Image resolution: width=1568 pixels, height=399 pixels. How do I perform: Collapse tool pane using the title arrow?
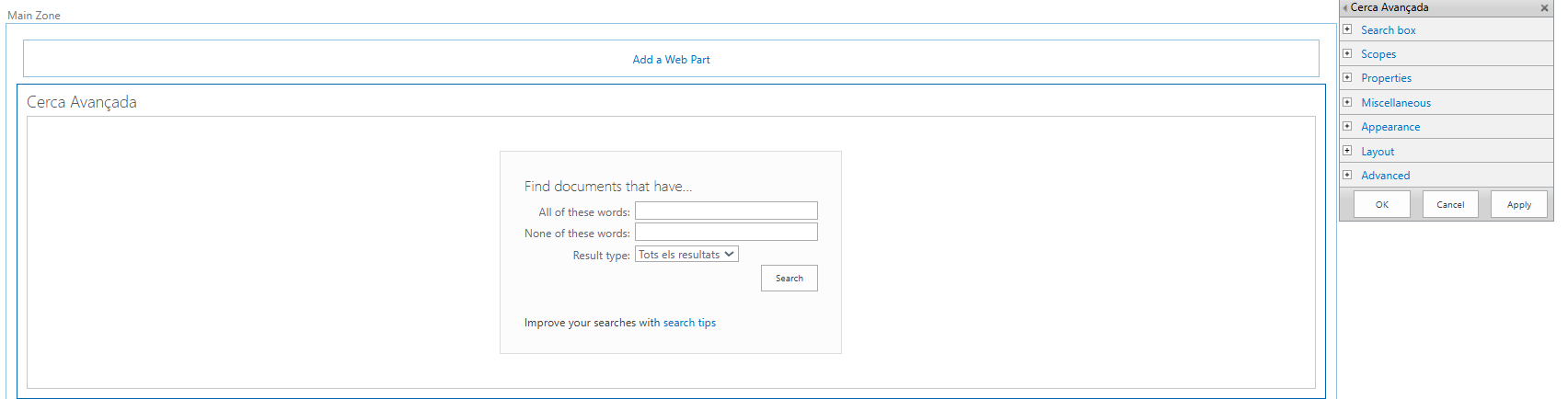(x=1344, y=8)
